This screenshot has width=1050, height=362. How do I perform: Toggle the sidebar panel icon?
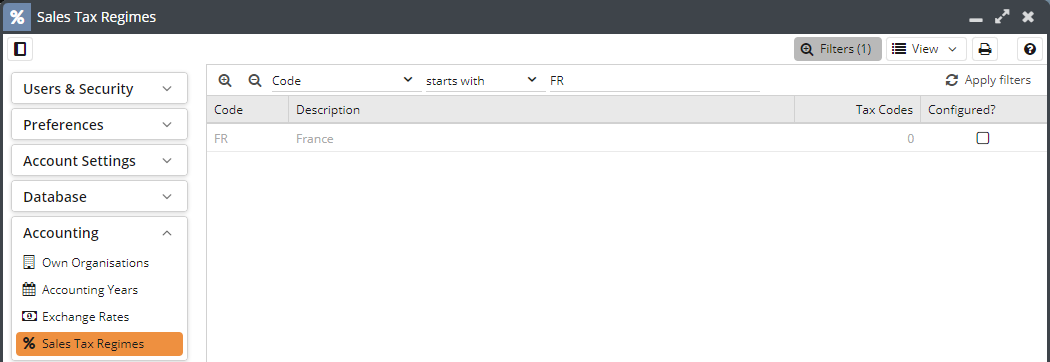point(20,49)
